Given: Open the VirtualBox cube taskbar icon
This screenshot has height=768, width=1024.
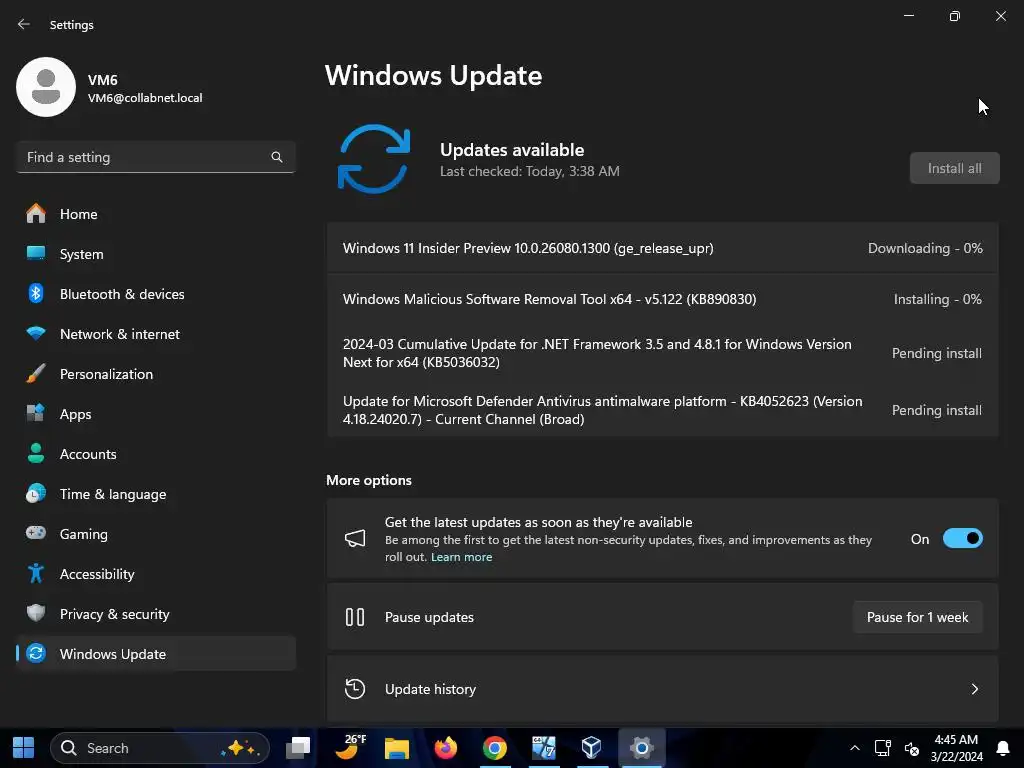Looking at the screenshot, I should [x=592, y=748].
